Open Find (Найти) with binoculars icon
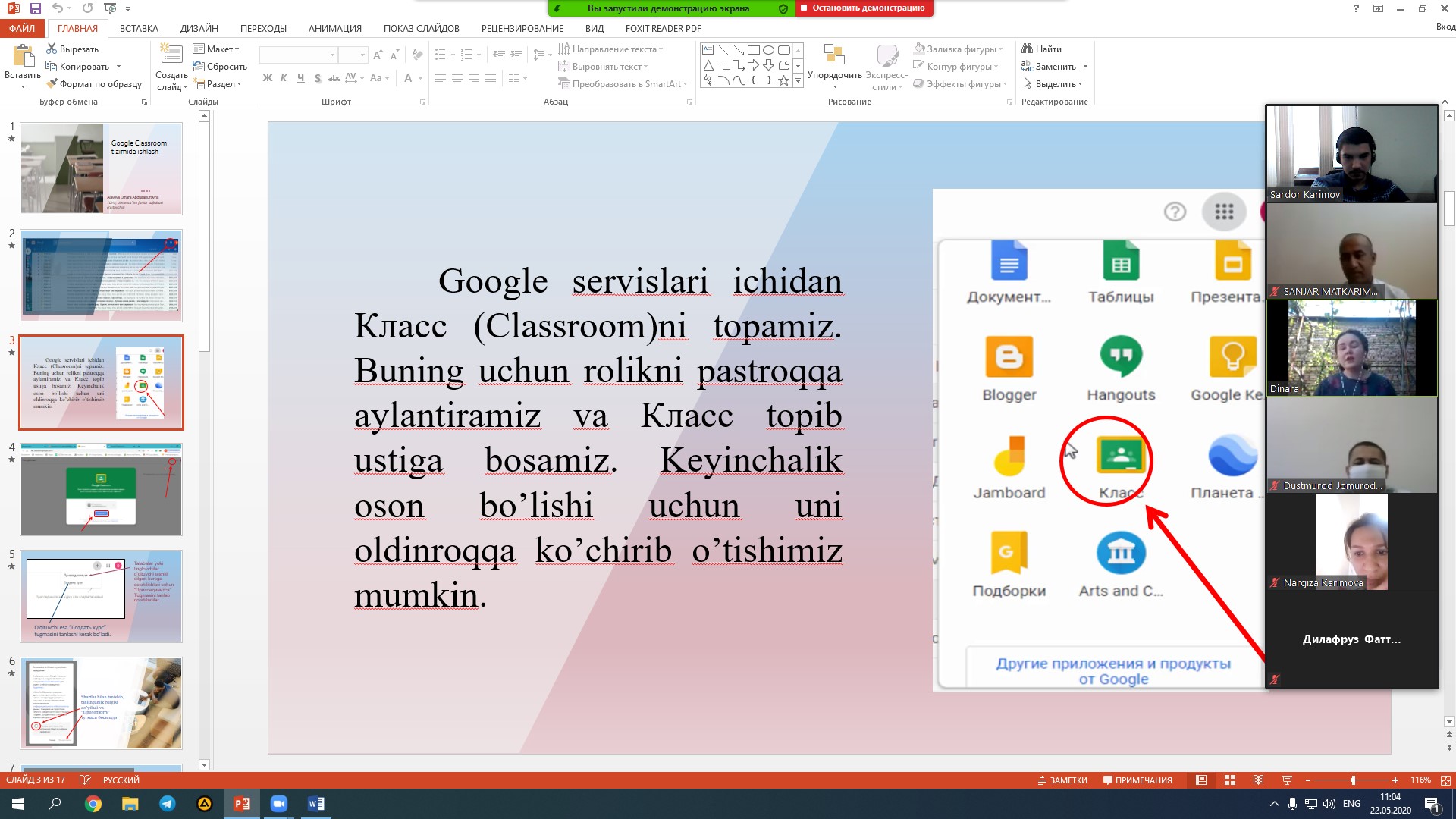Screen dimensions: 1456x819 [x=1041, y=49]
